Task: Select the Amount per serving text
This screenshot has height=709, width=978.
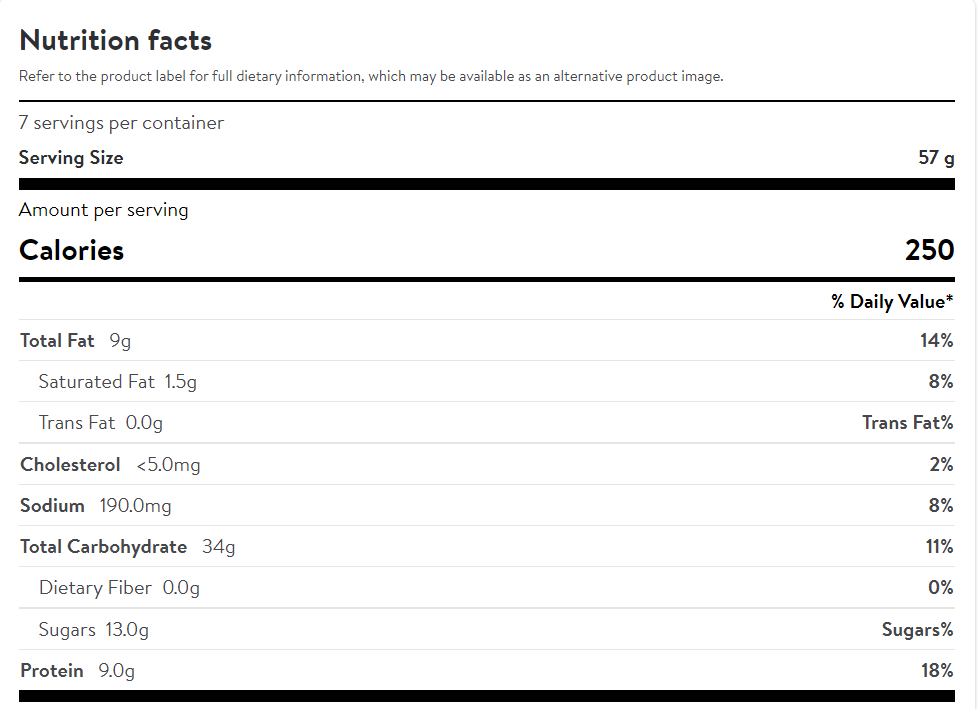Action: 103,210
